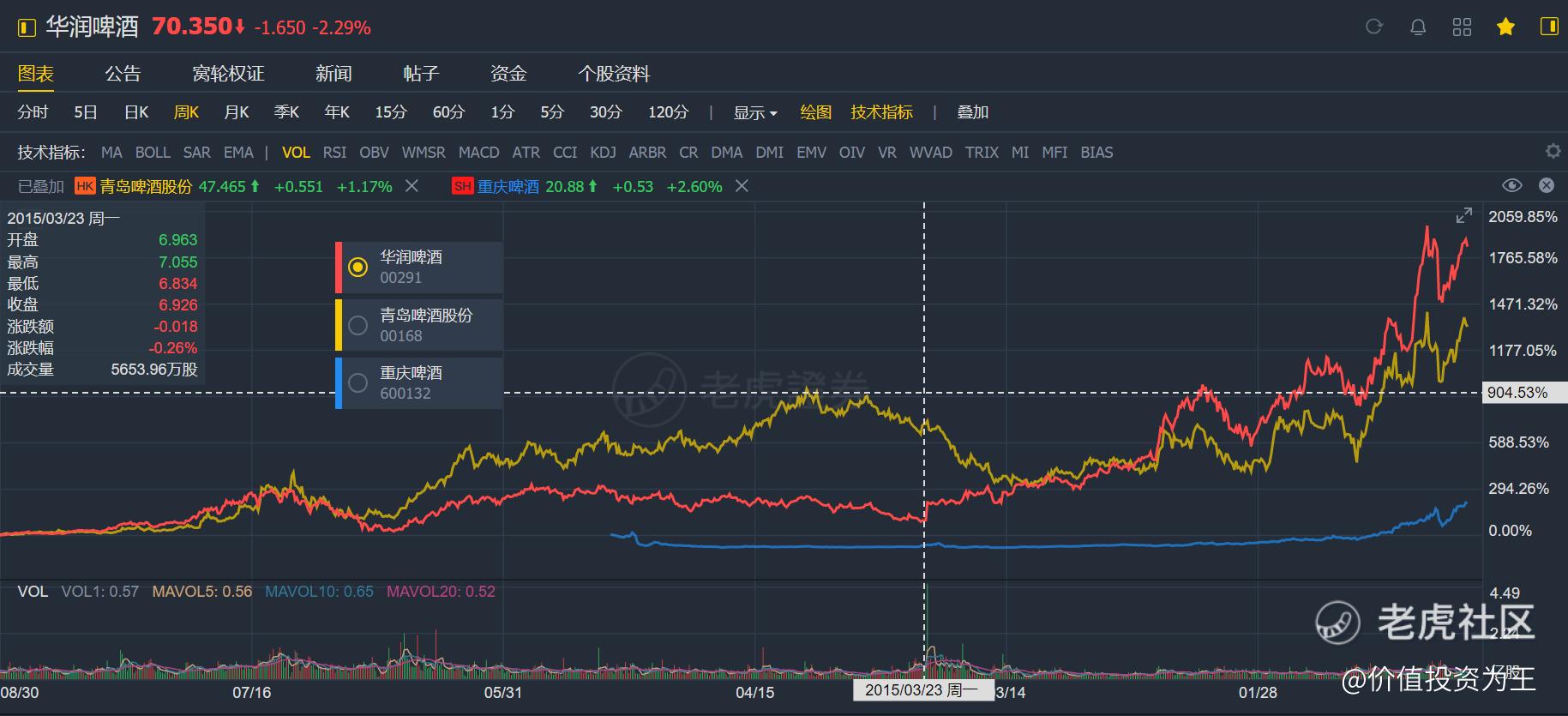Viewport: 1568px width, 716px height.
Task: Click the 2015/03/23 周一 date marker on axis
Action: pos(922,690)
